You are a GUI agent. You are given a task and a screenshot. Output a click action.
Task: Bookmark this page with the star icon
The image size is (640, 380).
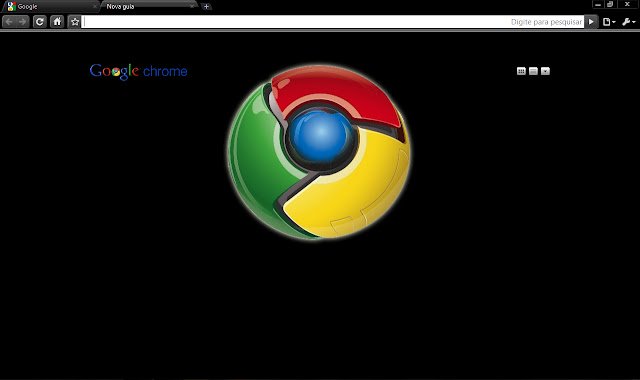coord(74,22)
